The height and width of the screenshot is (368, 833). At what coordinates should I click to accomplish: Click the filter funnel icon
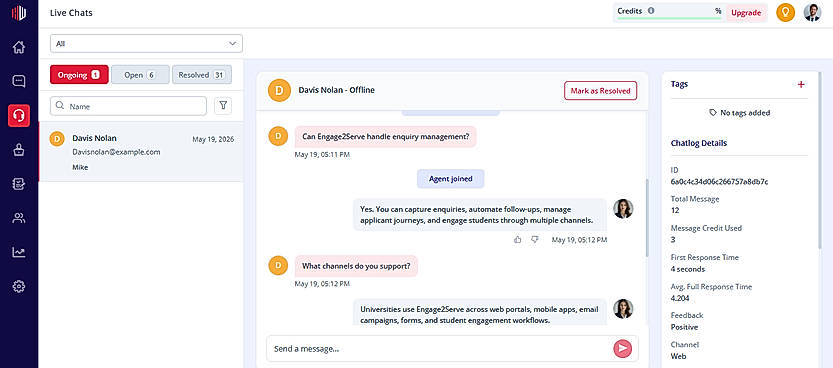pyautogui.click(x=223, y=106)
